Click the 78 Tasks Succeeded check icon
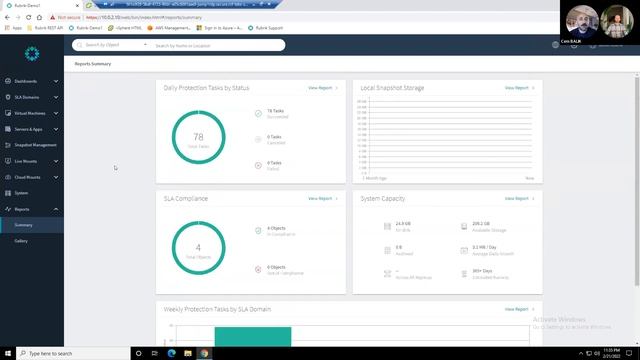 [258, 113]
